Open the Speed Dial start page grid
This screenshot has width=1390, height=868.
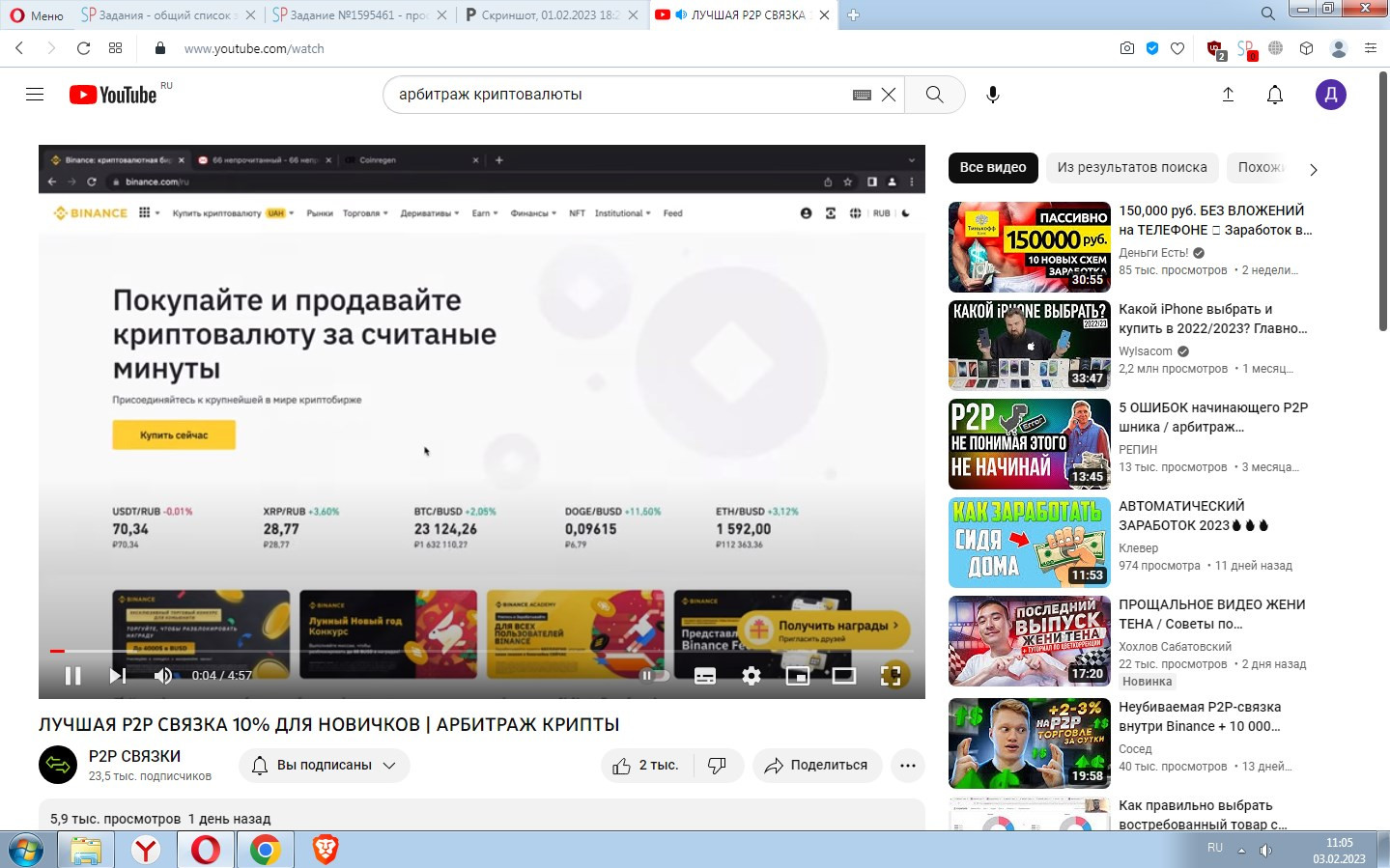click(116, 48)
